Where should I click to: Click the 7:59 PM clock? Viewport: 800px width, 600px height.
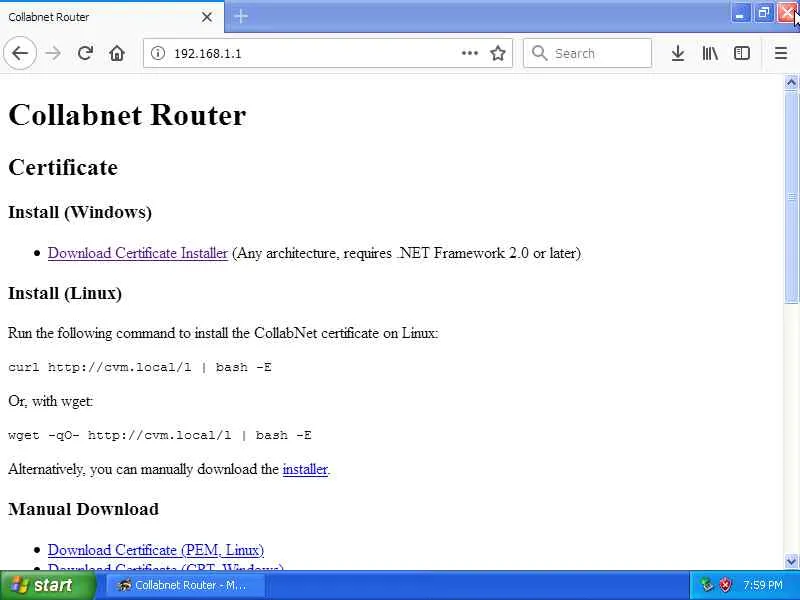tap(763, 585)
